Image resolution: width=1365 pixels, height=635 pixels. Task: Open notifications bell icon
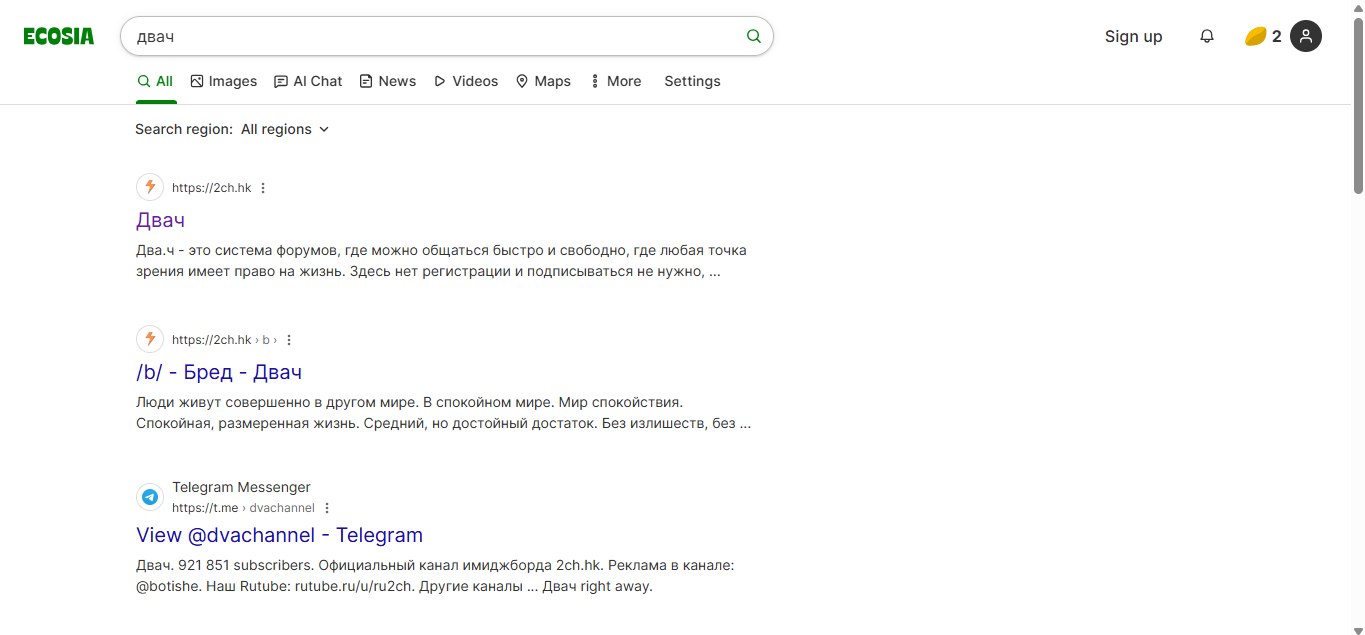click(1207, 36)
